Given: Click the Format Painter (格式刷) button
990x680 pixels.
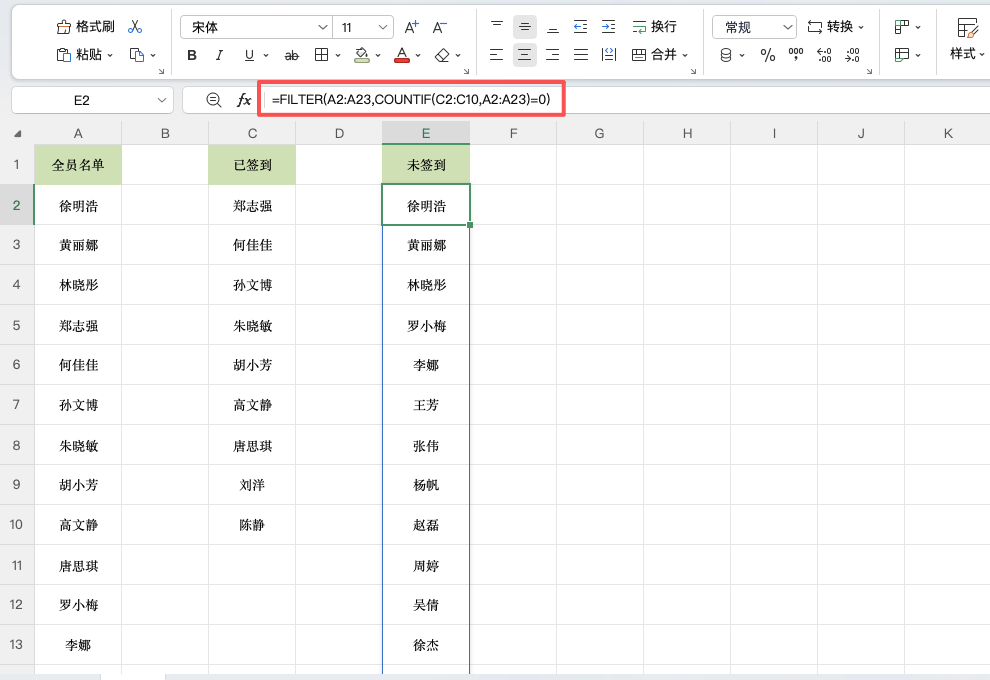Looking at the screenshot, I should [85, 27].
